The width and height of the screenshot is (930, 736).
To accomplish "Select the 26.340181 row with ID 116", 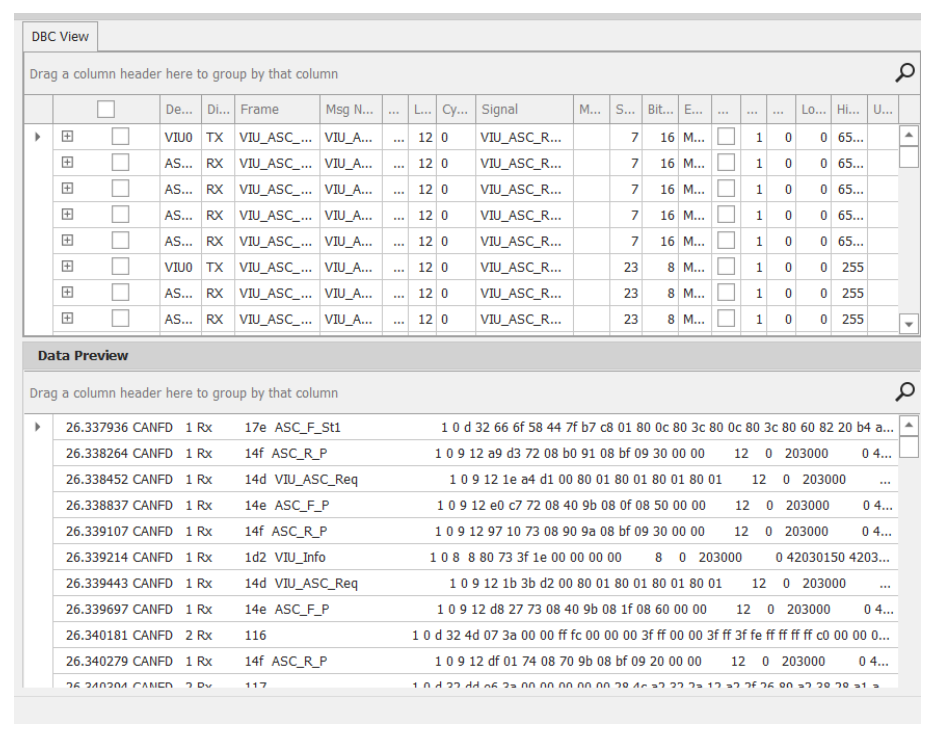I will coord(475,635).
